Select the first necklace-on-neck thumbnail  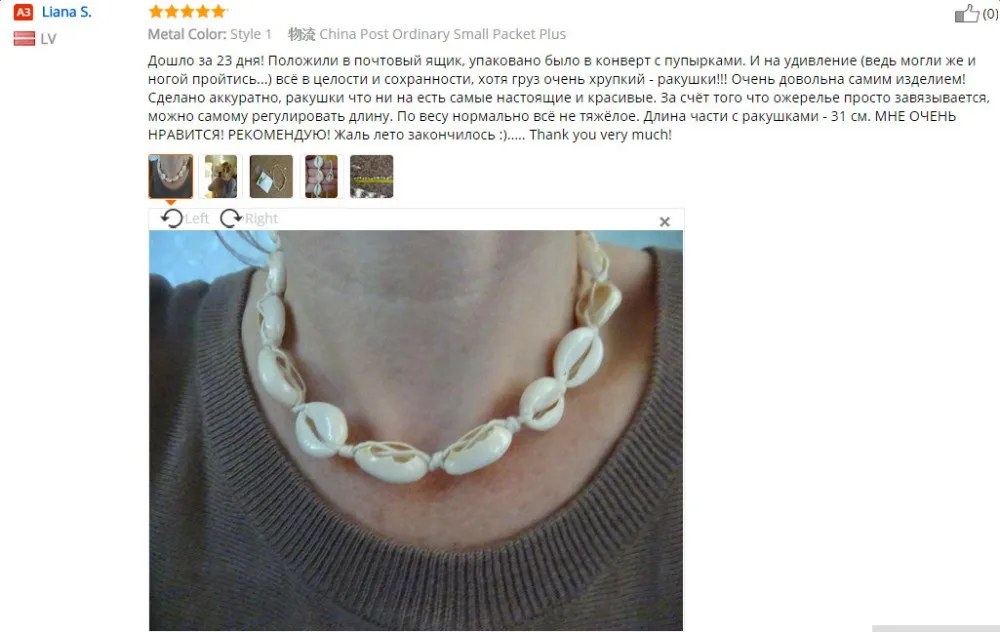170,176
